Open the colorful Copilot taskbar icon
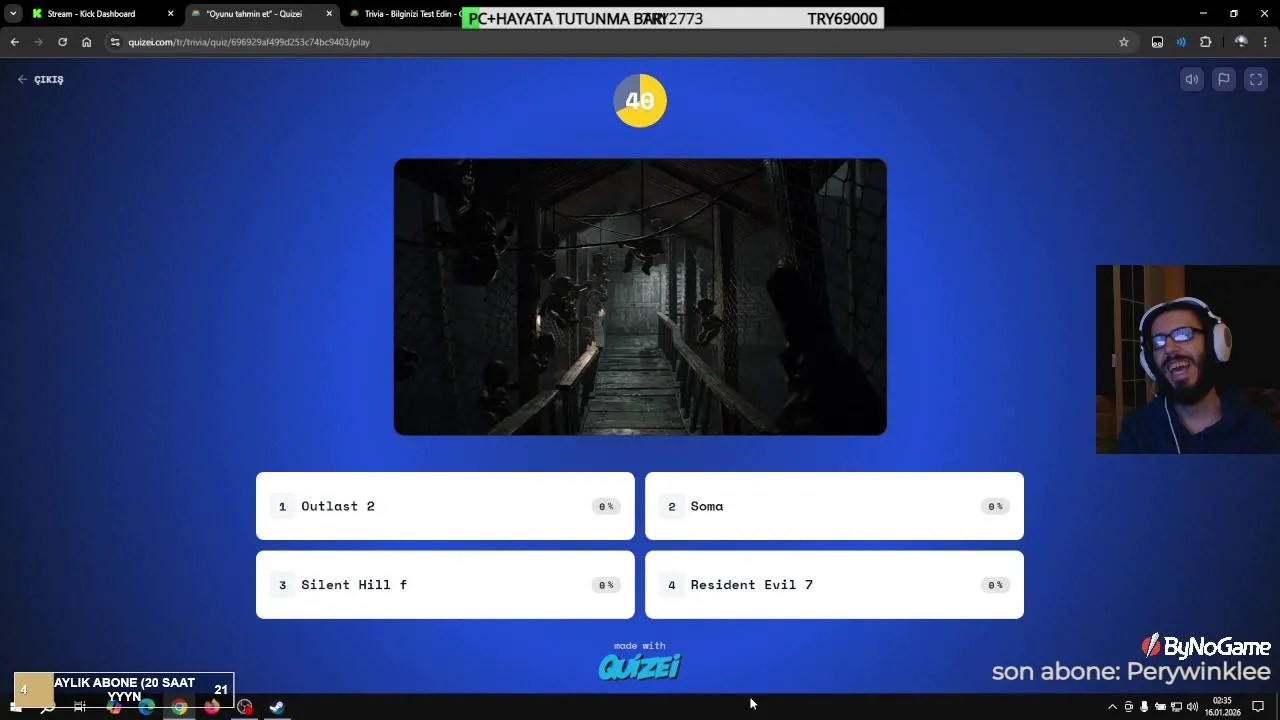1280x720 pixels. click(113, 707)
